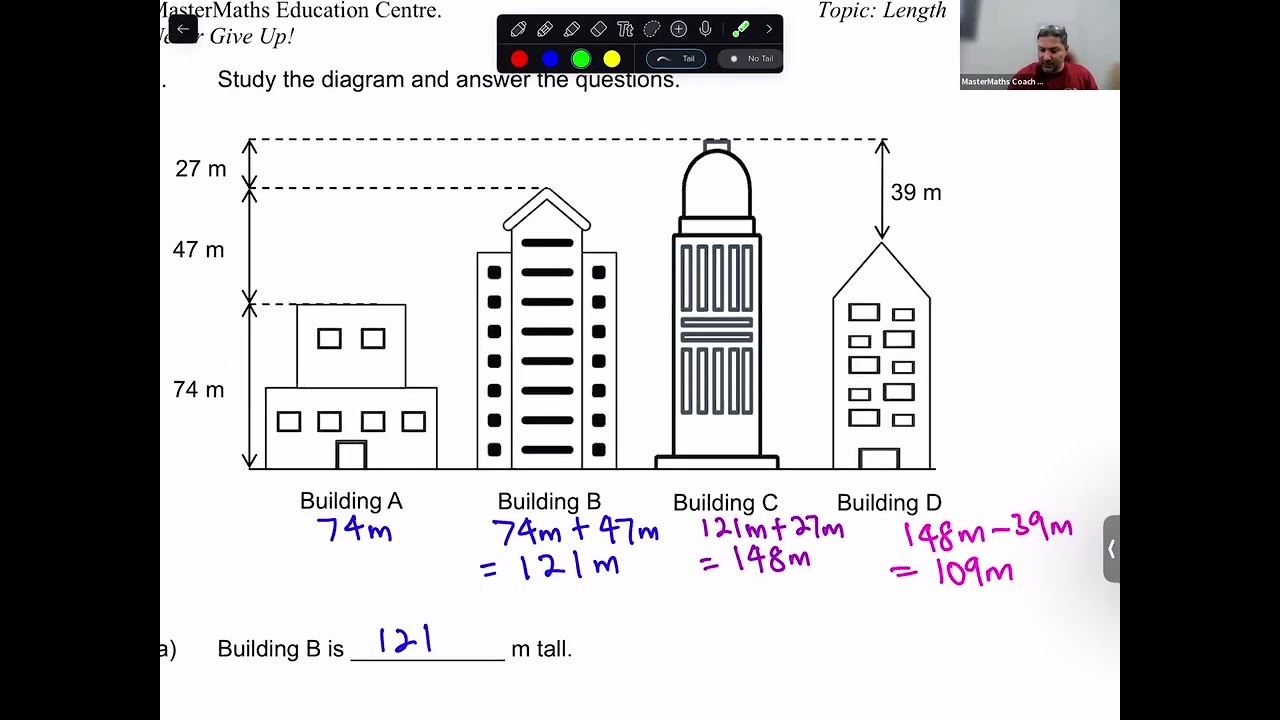Click the 'Building D' label

point(889,503)
